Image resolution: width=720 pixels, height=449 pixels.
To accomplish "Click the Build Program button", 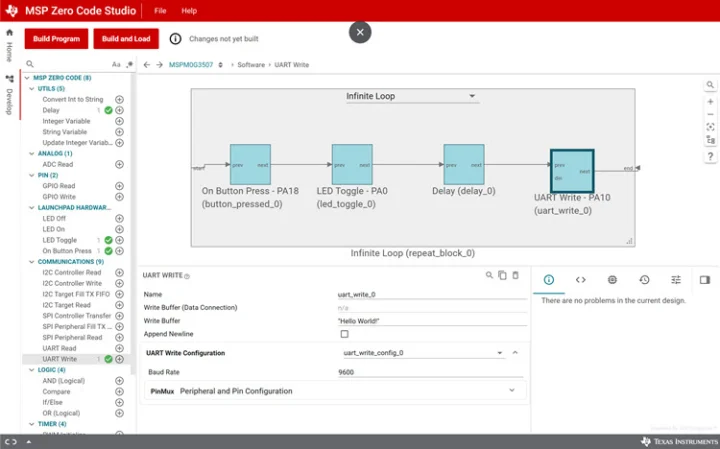I will point(56,39).
